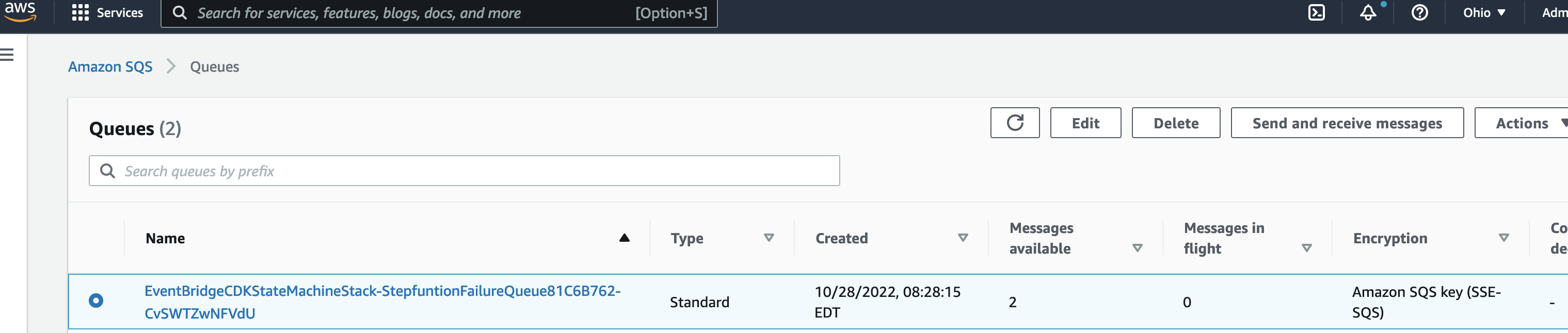The height and width of the screenshot is (333, 1568).
Task: Sort by the Type column
Action: (769, 238)
